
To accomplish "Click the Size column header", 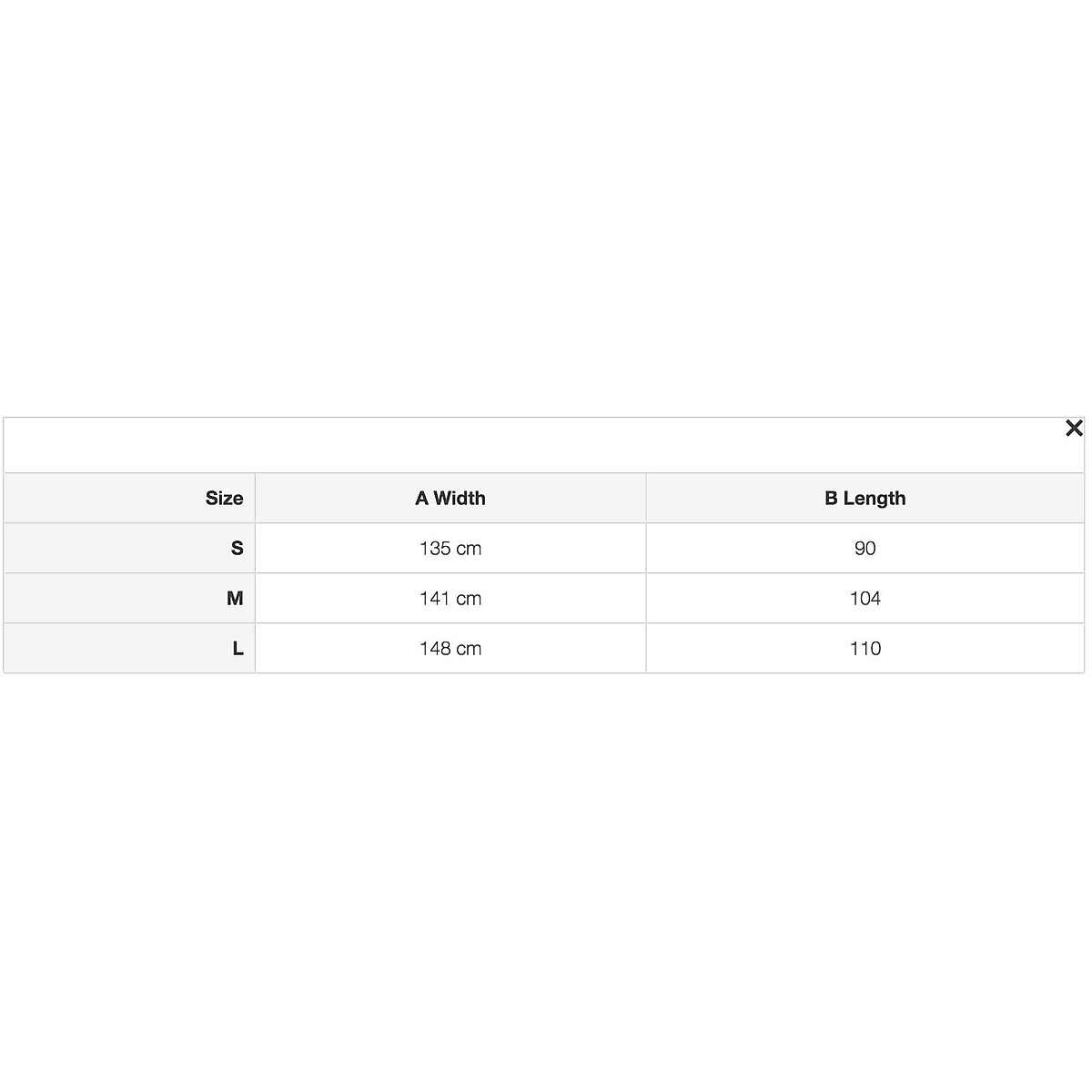I will [224, 499].
